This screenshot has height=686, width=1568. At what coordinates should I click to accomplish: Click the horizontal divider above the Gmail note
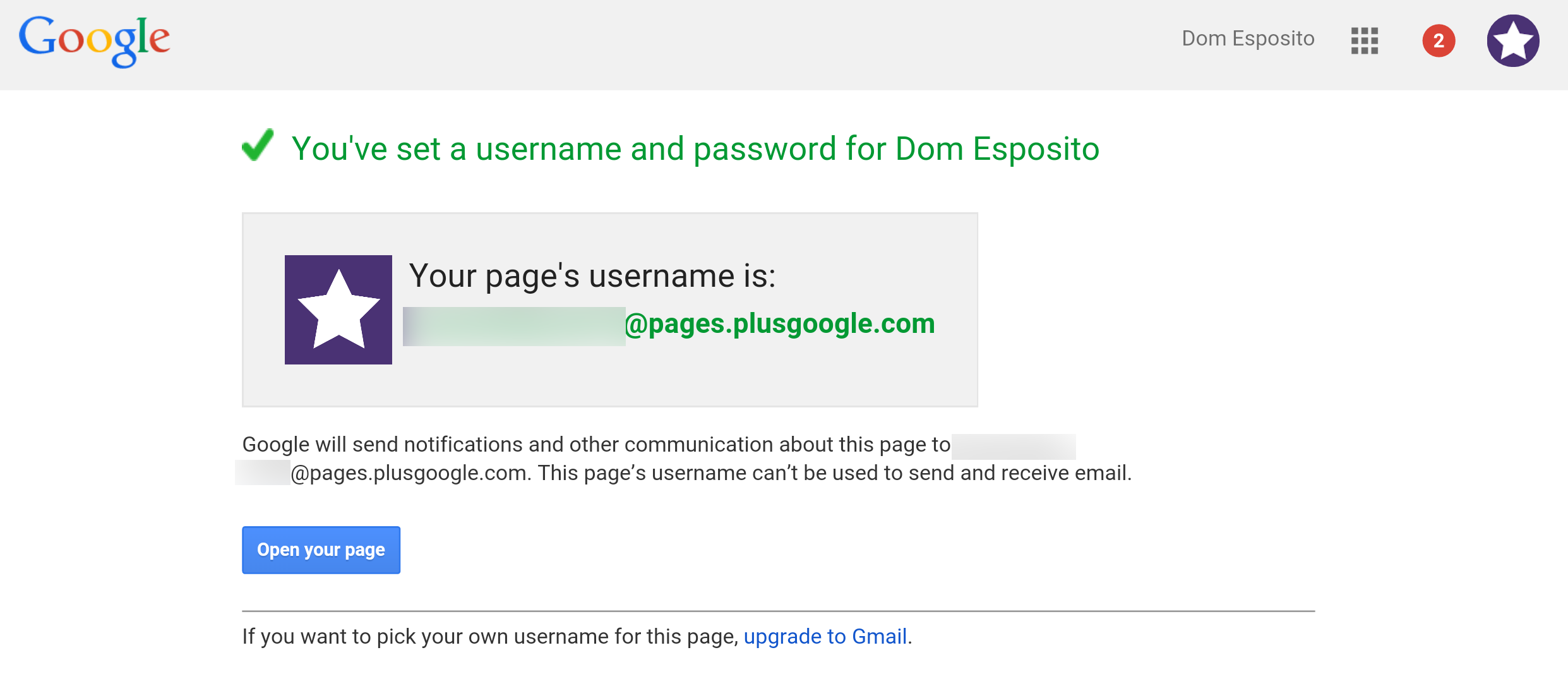click(778, 611)
